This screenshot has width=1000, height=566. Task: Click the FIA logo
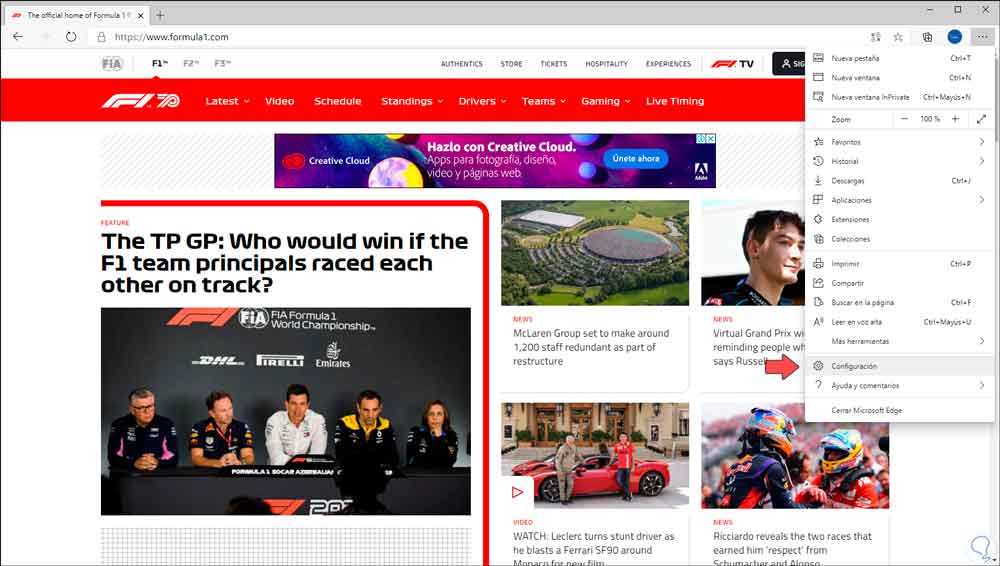[x=112, y=64]
